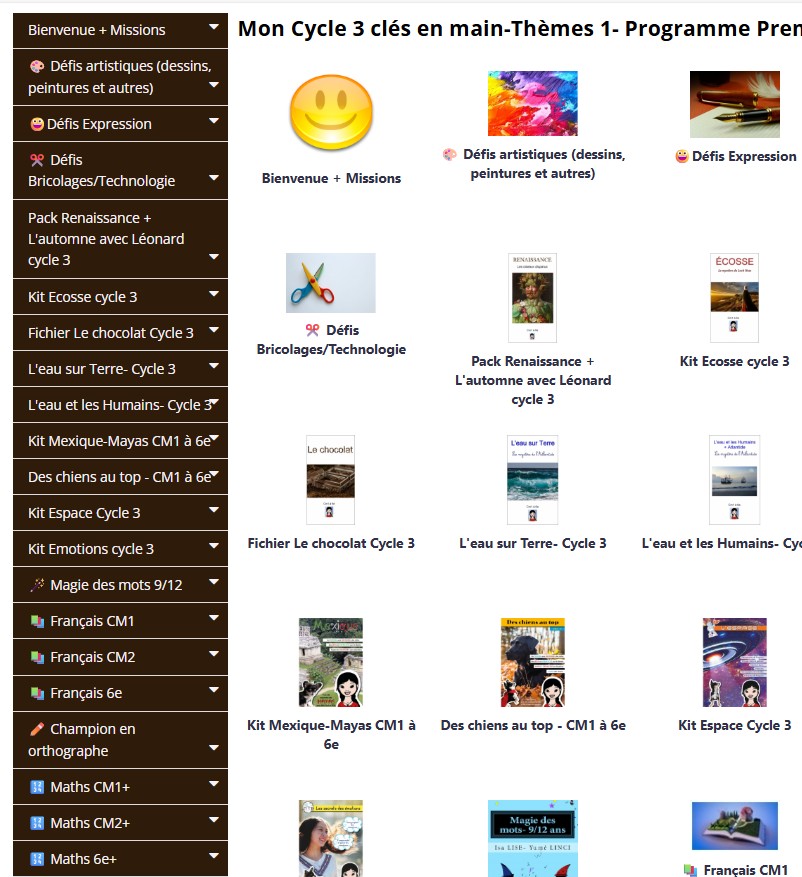
Task: Open the Magie des mots 9/12 ans cover
Action: pos(532,838)
